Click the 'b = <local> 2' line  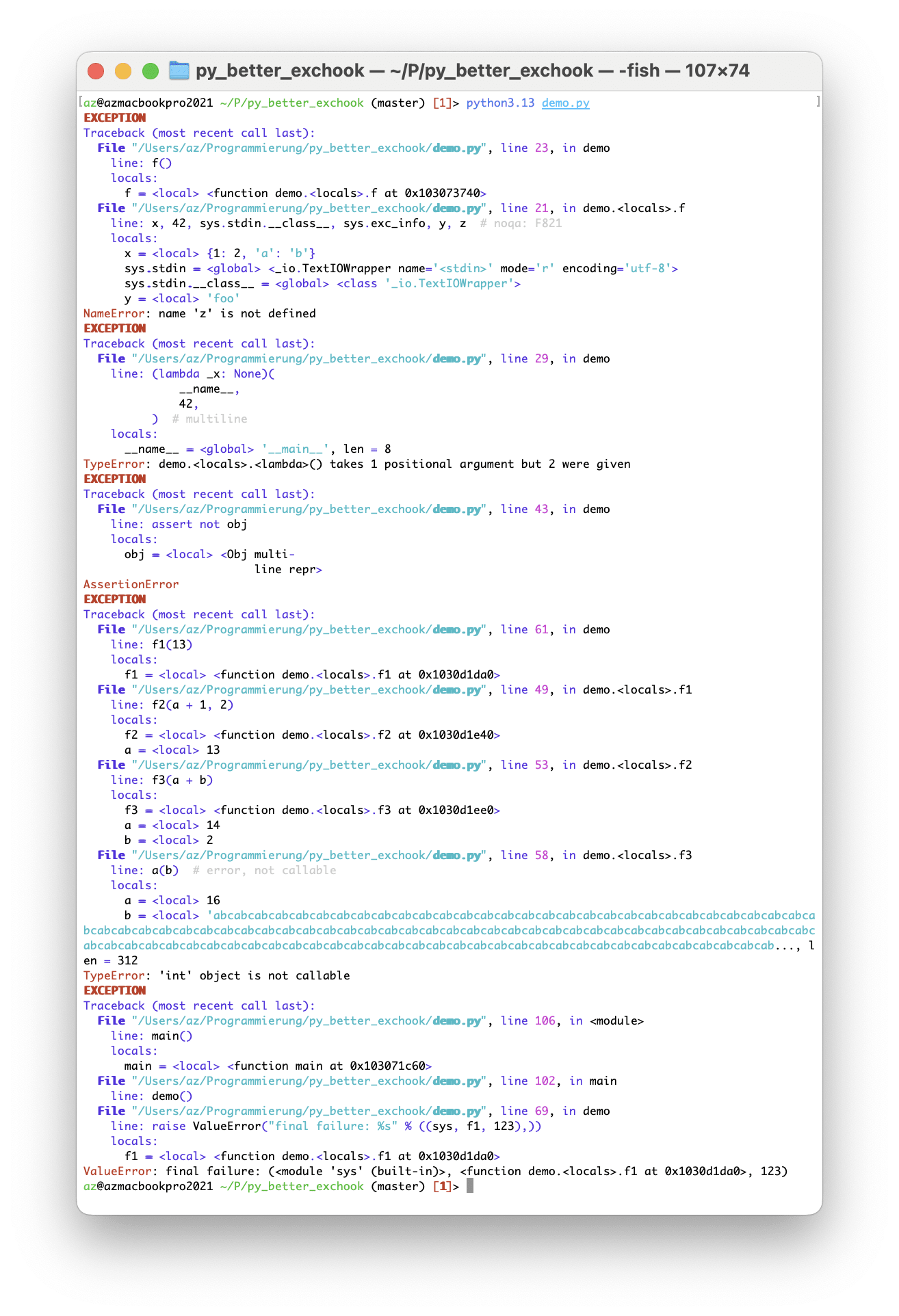pos(168,840)
